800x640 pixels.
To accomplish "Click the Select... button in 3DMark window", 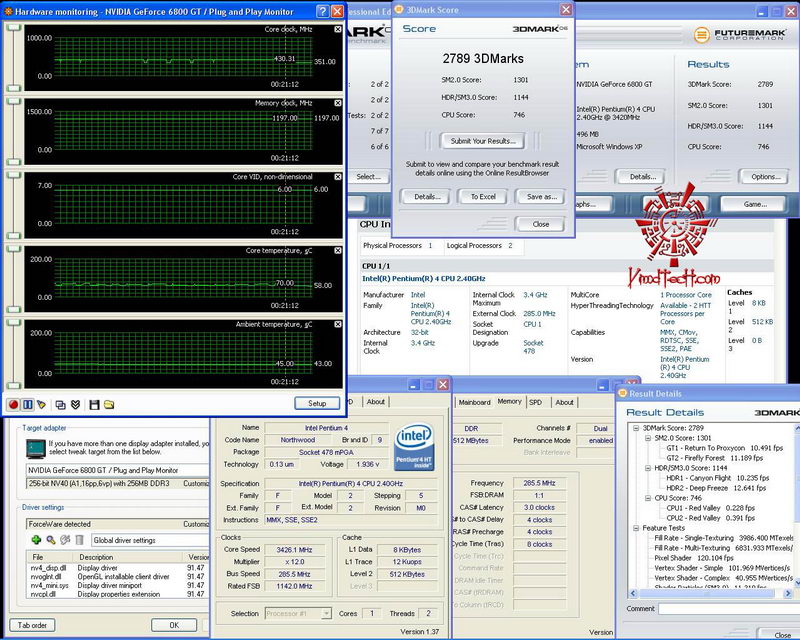I will tap(368, 177).
